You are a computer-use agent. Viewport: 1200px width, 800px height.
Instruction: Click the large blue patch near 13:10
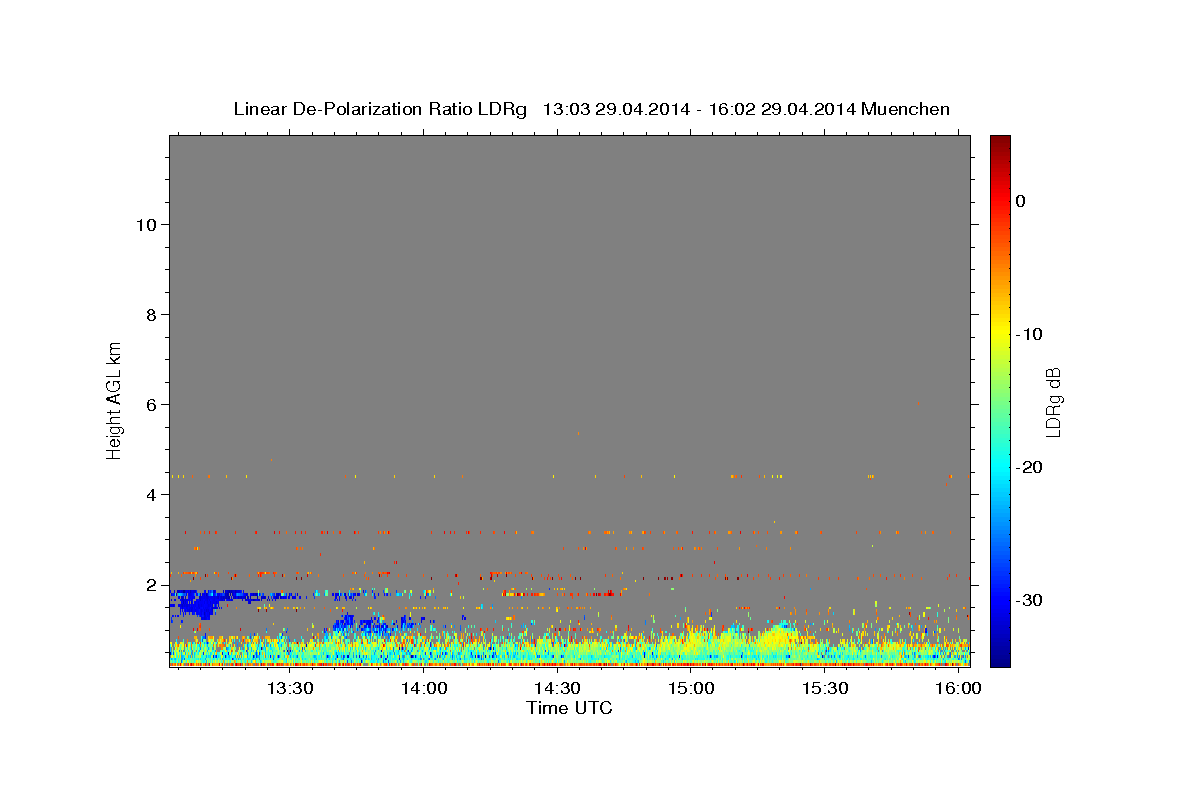[x=203, y=603]
